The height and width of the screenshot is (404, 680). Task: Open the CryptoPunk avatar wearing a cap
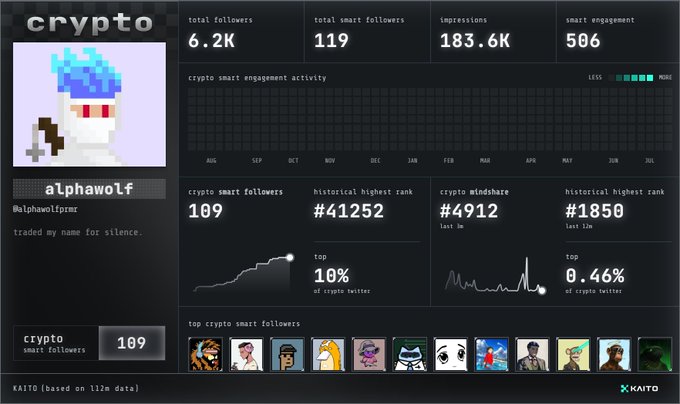point(287,354)
